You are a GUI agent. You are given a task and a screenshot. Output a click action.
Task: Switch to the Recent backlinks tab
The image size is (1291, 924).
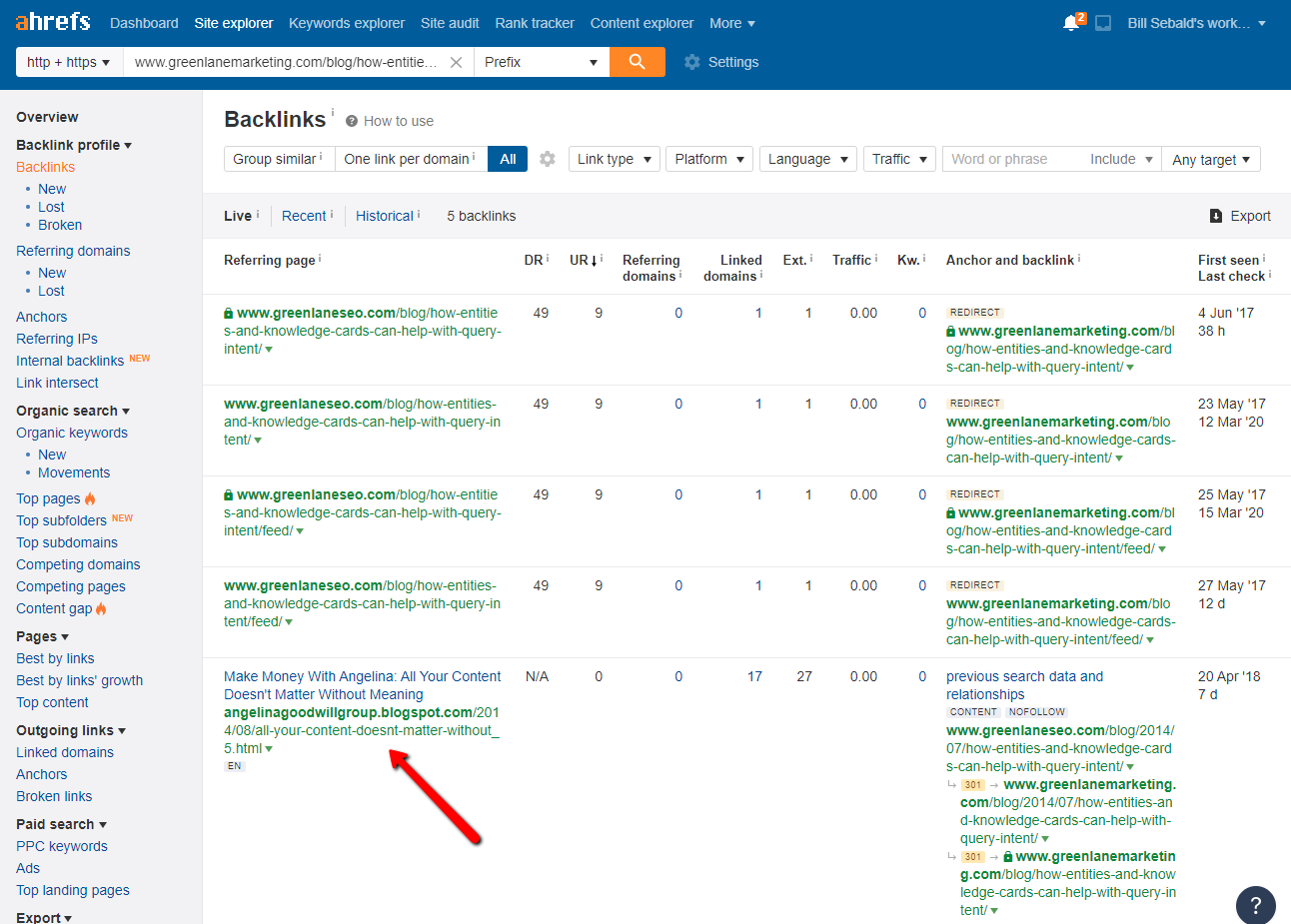pyautogui.click(x=304, y=216)
